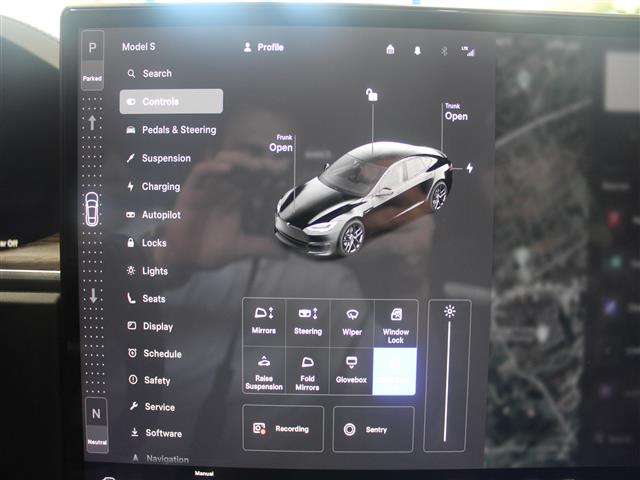640x480 pixels.
Task: Open the Suspension settings
Action: tap(158, 158)
